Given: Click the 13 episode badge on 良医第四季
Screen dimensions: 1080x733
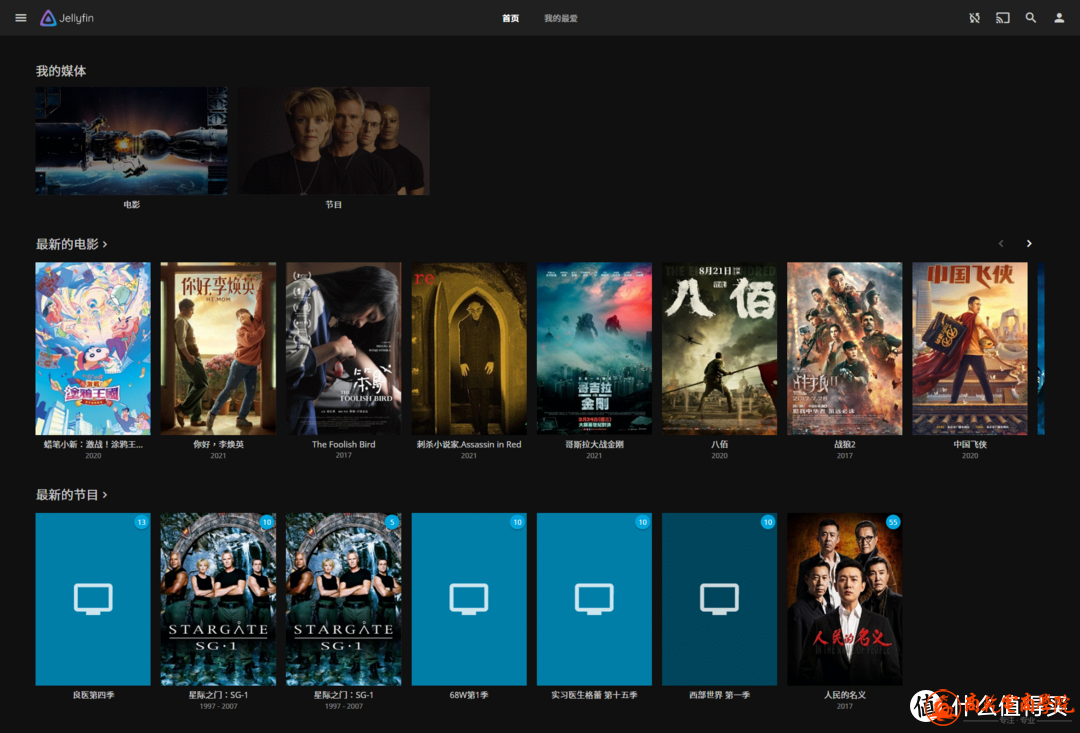Looking at the screenshot, I should [141, 522].
